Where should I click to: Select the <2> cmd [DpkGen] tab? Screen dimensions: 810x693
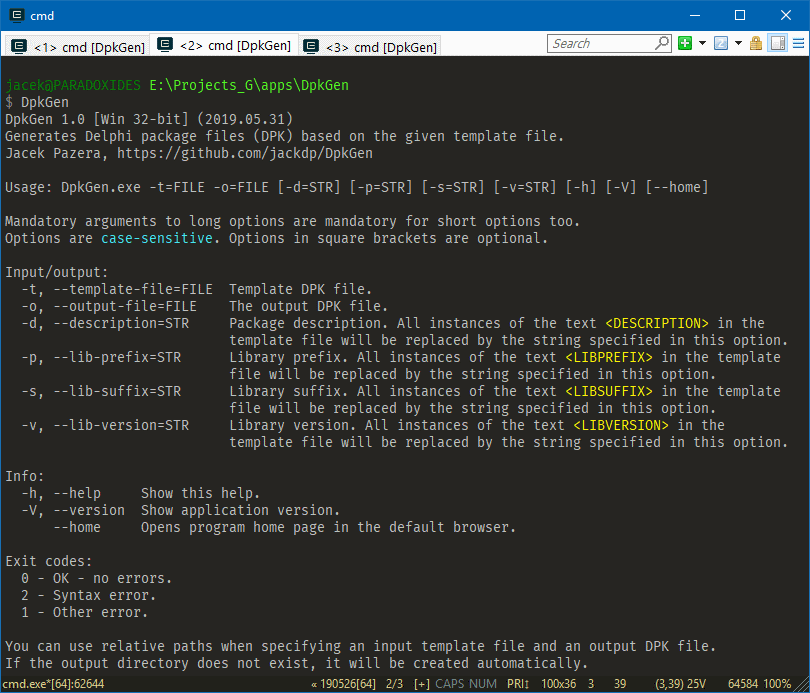(x=224, y=45)
